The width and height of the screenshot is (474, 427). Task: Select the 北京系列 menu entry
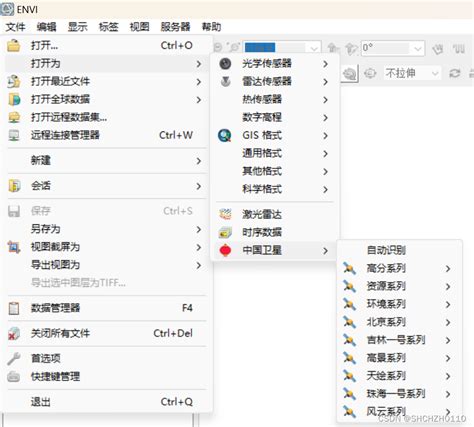click(400, 322)
